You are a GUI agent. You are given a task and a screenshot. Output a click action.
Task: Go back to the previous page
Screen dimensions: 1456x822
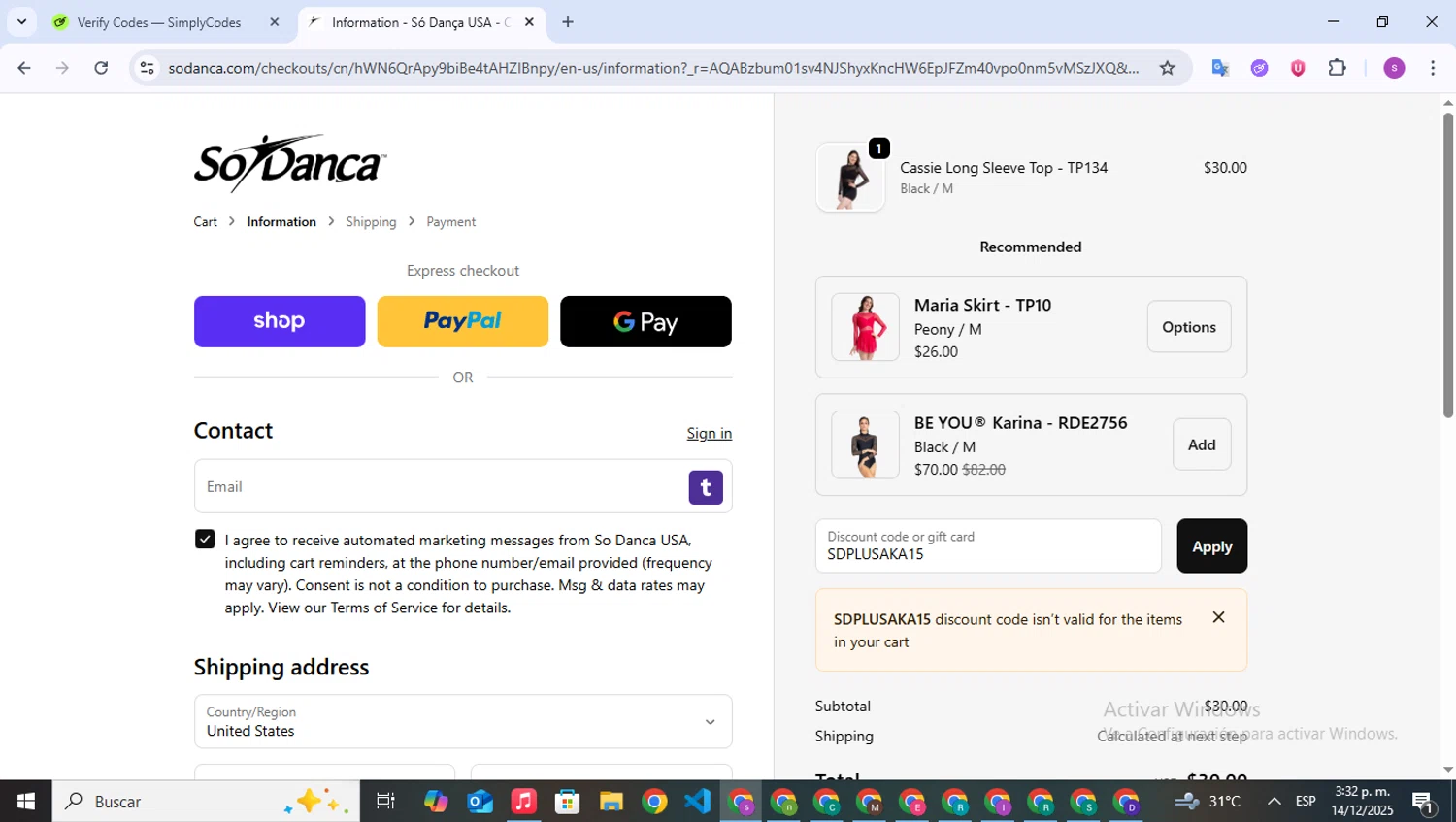coord(24,68)
